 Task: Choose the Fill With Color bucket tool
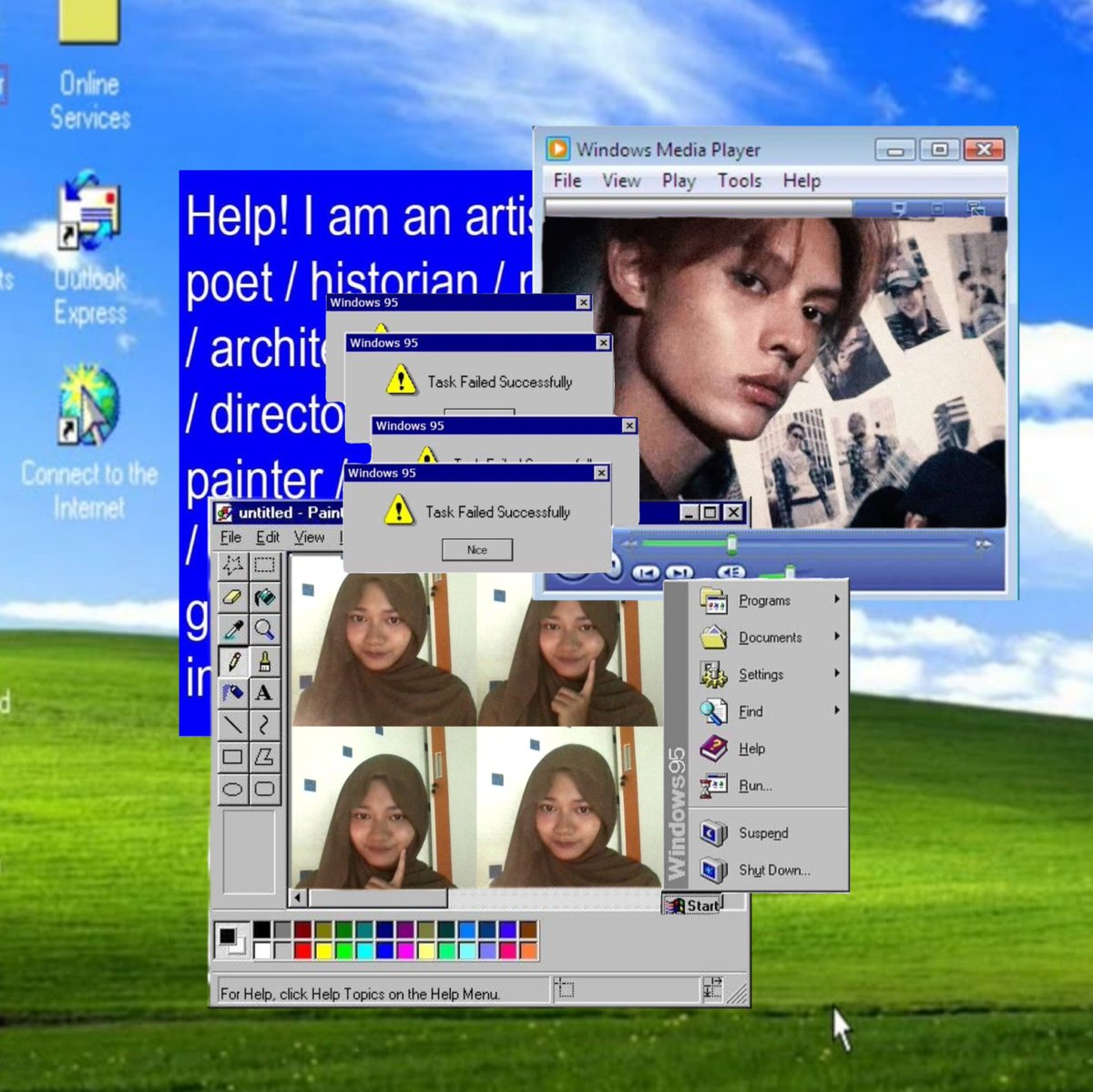(x=264, y=597)
